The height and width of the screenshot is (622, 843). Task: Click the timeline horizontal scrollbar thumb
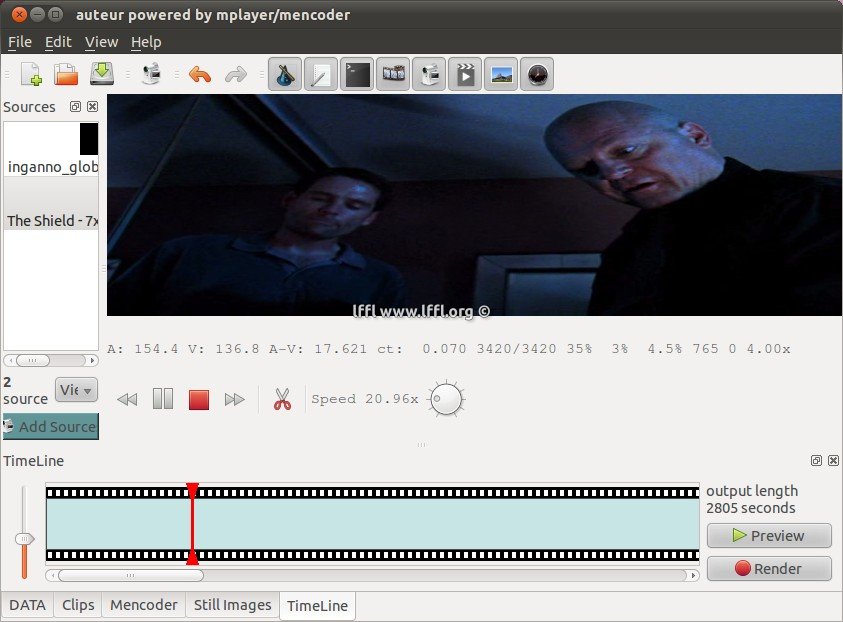point(131,575)
